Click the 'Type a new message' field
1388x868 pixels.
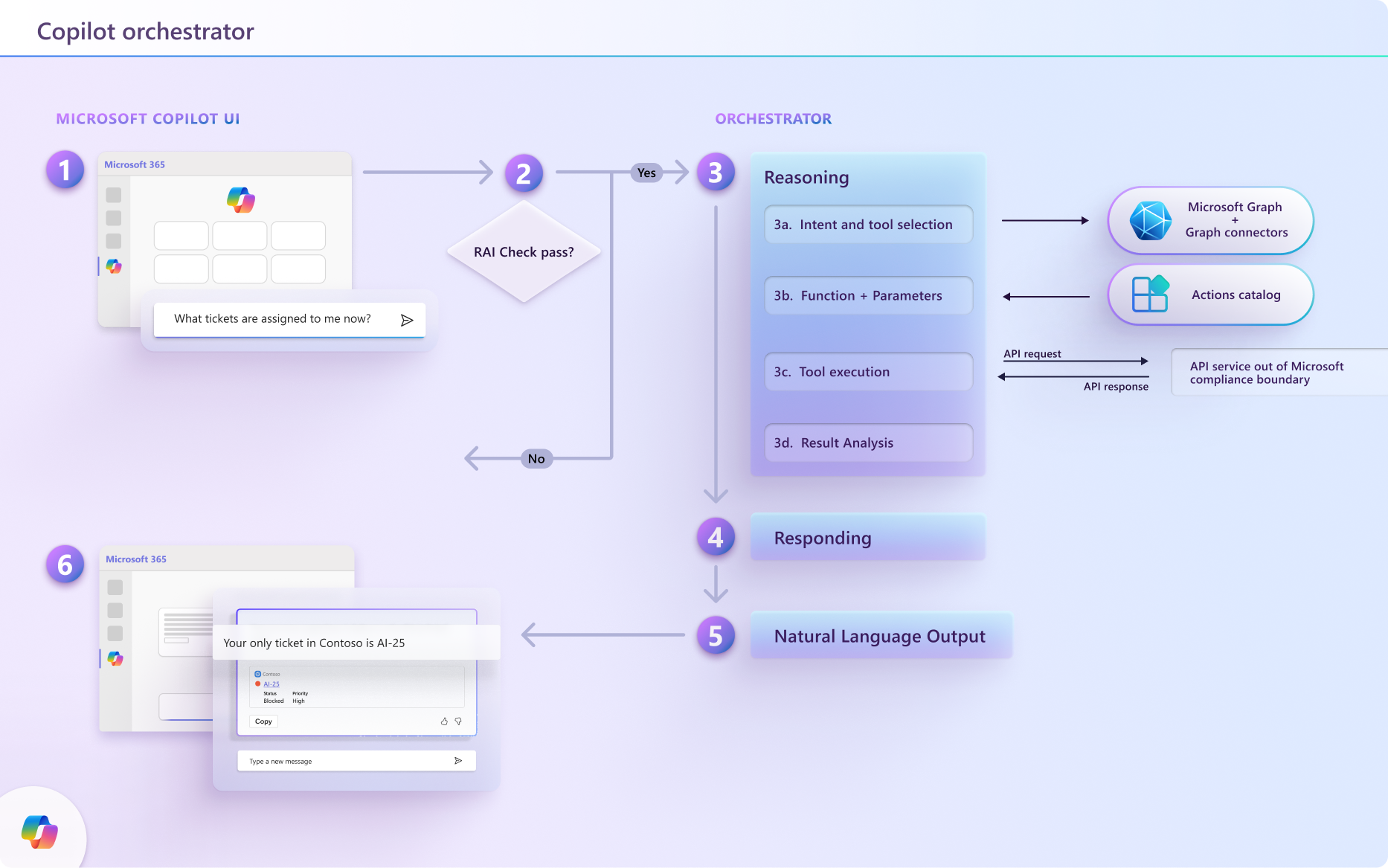tap(356, 761)
